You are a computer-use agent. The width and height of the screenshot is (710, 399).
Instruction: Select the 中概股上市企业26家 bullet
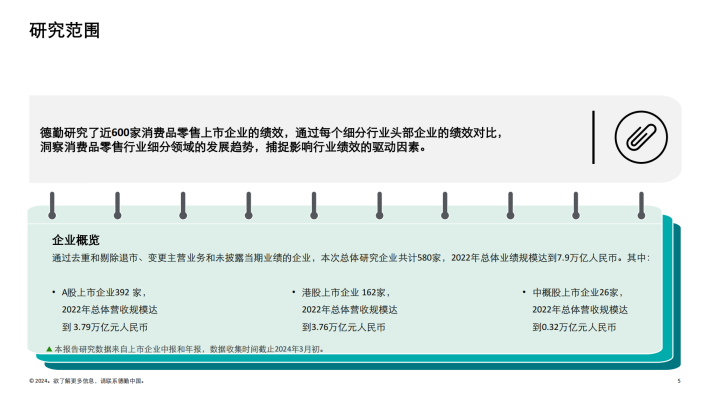[x=577, y=293]
